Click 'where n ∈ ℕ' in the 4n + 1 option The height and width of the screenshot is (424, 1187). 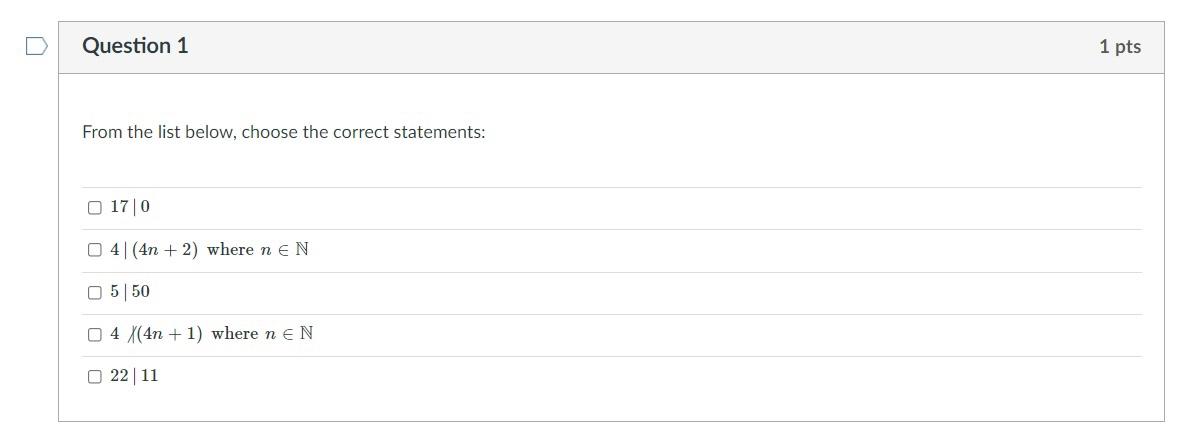(x=262, y=334)
